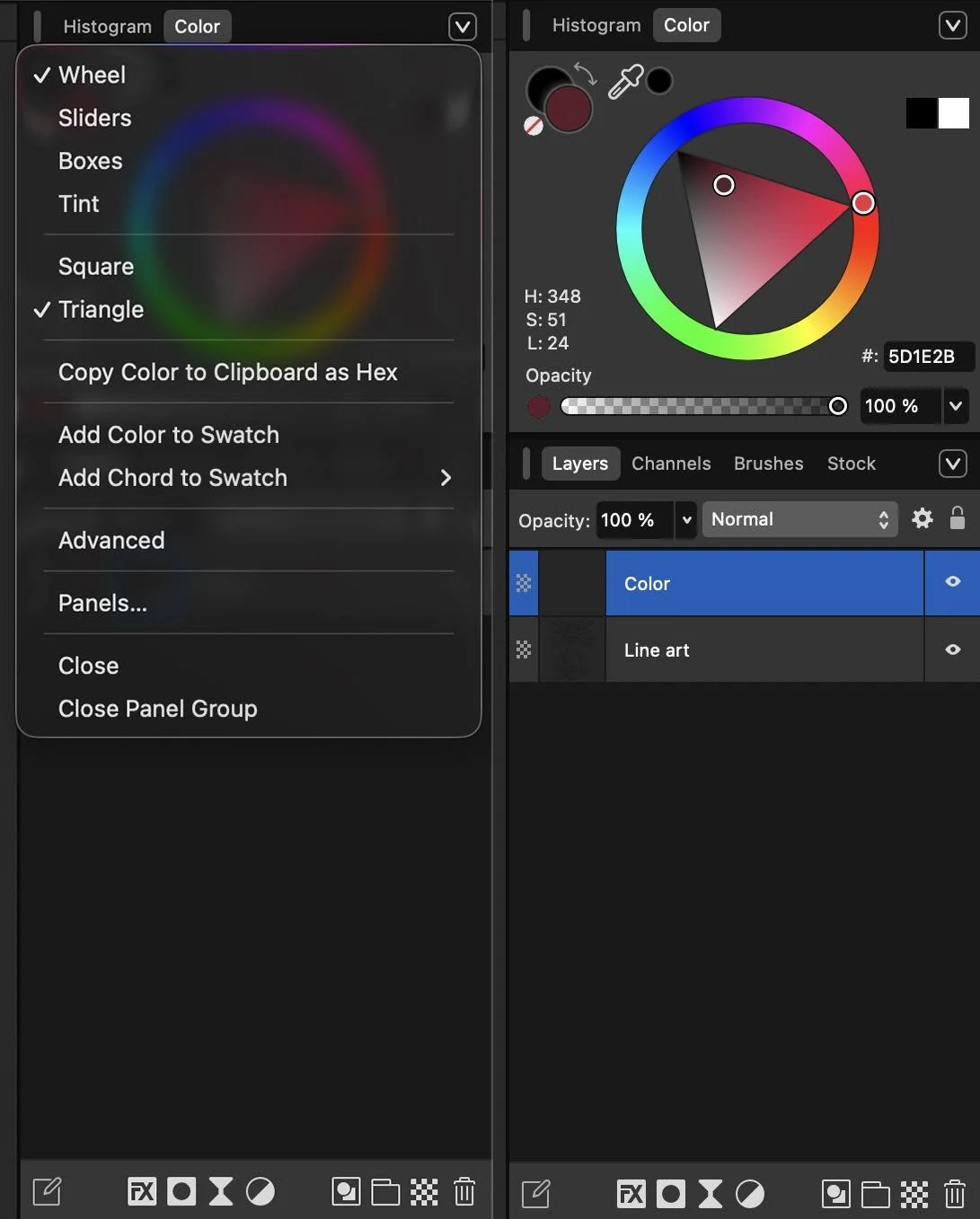Select the Layers tab
980x1219 pixels.
coord(580,464)
